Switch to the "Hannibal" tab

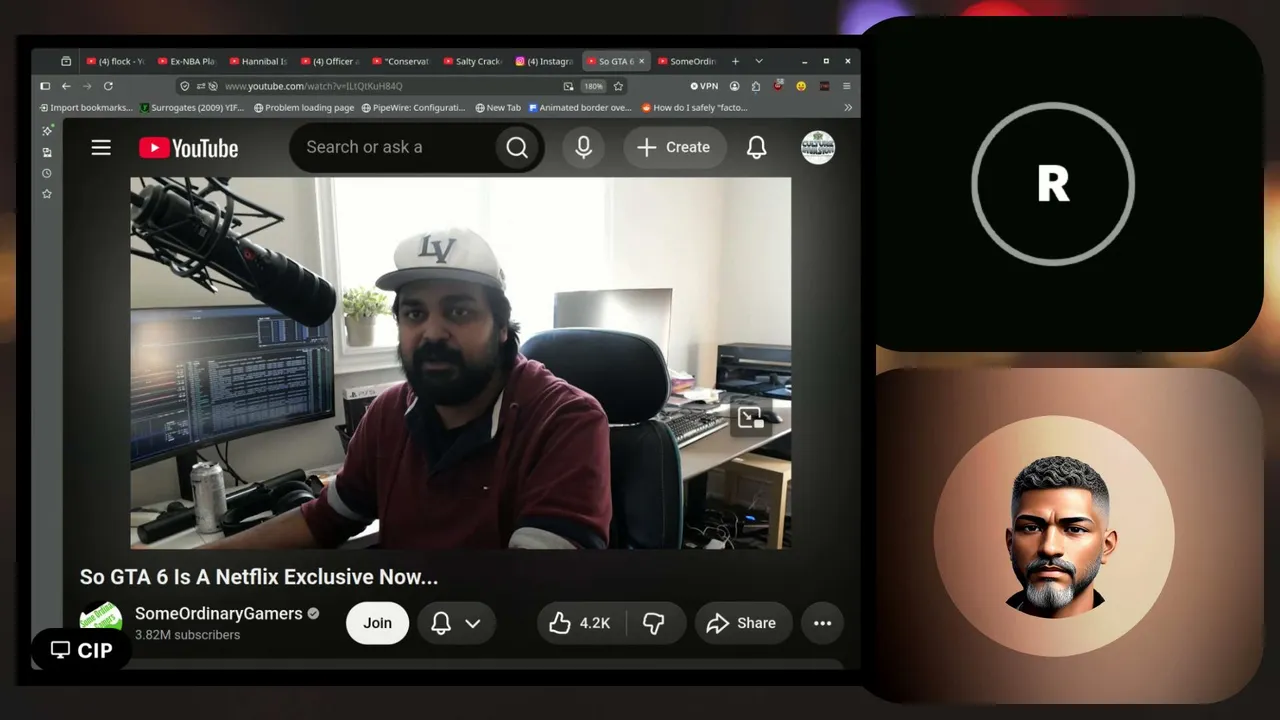click(x=258, y=61)
